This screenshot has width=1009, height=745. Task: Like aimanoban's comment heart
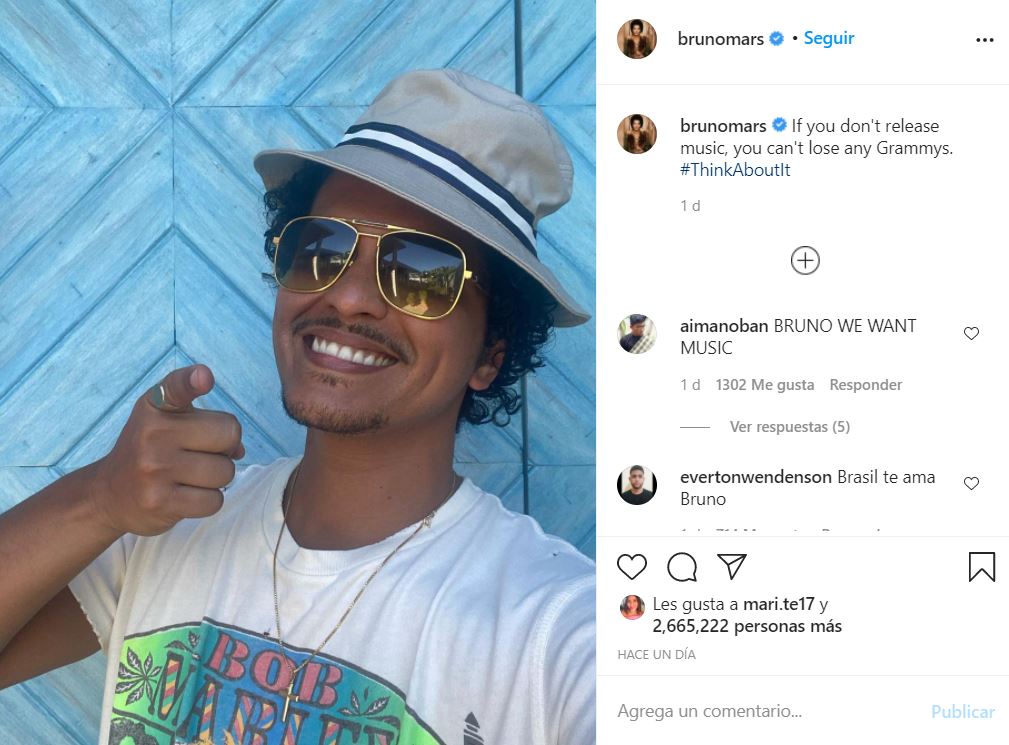(971, 333)
